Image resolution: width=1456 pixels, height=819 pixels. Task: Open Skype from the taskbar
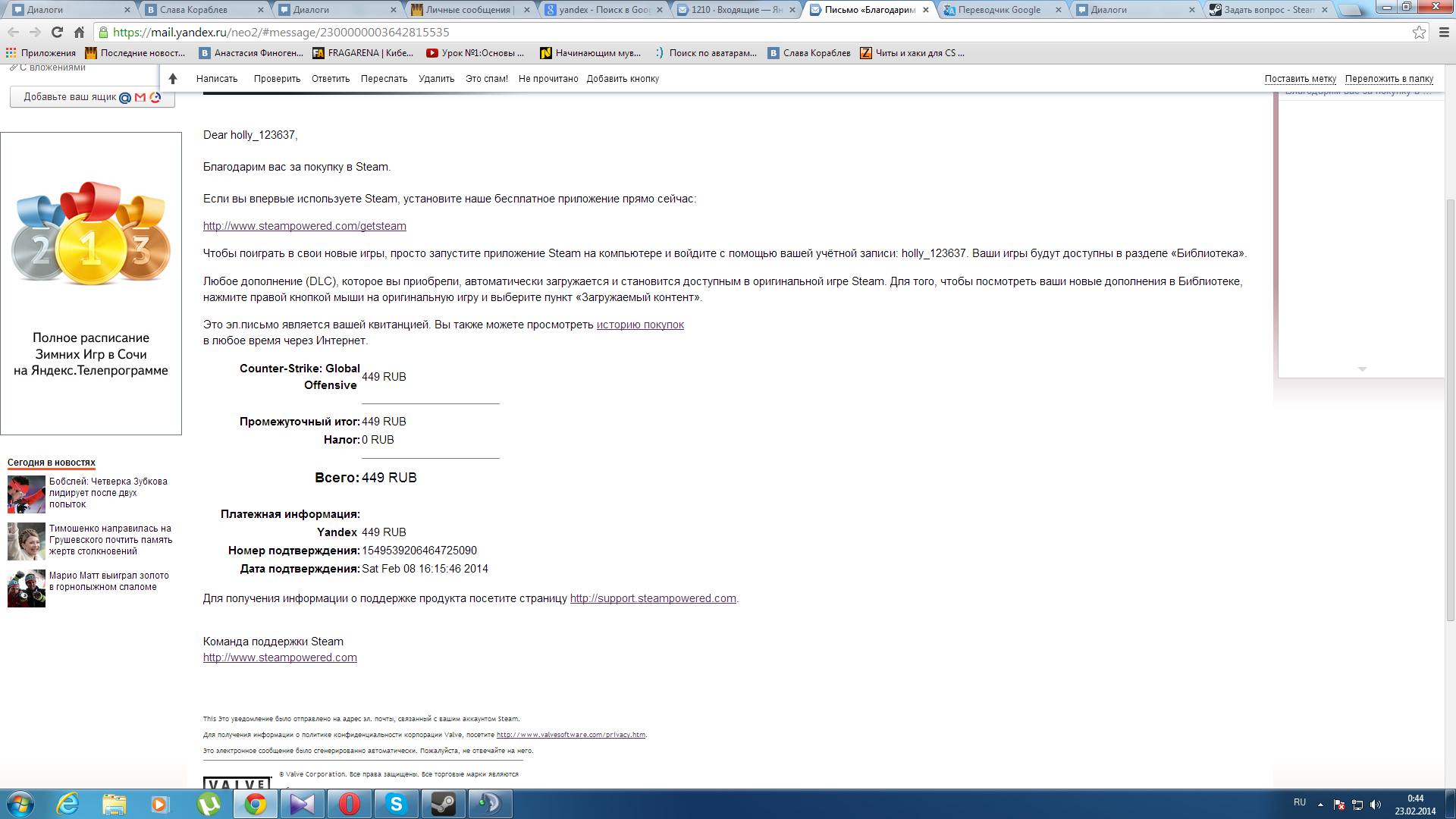tap(397, 804)
